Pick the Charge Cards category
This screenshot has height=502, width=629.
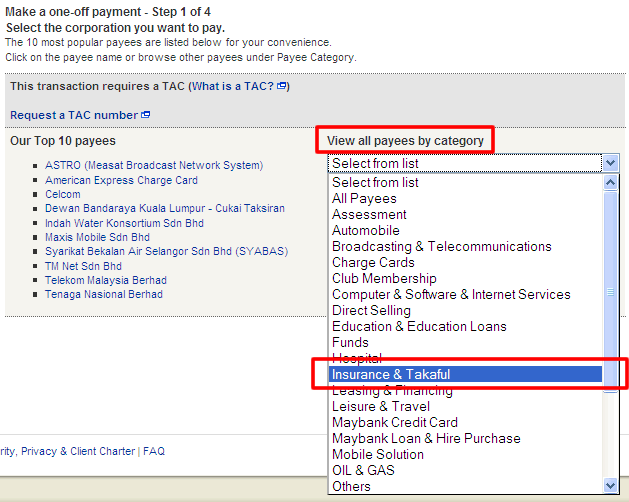(x=465, y=262)
